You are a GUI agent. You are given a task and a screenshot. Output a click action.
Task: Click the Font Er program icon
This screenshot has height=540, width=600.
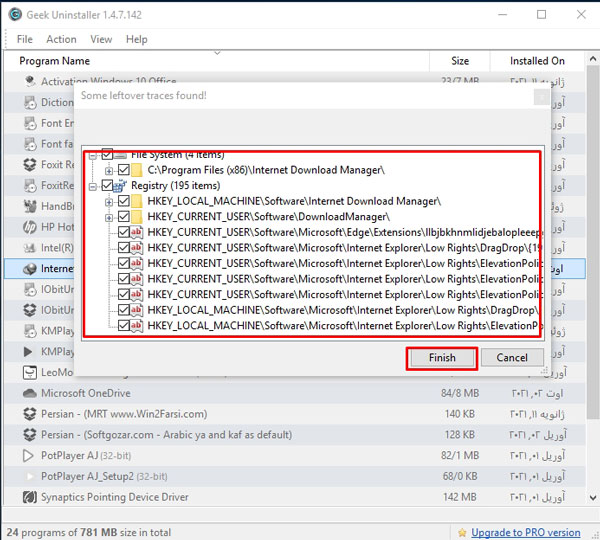point(29,123)
